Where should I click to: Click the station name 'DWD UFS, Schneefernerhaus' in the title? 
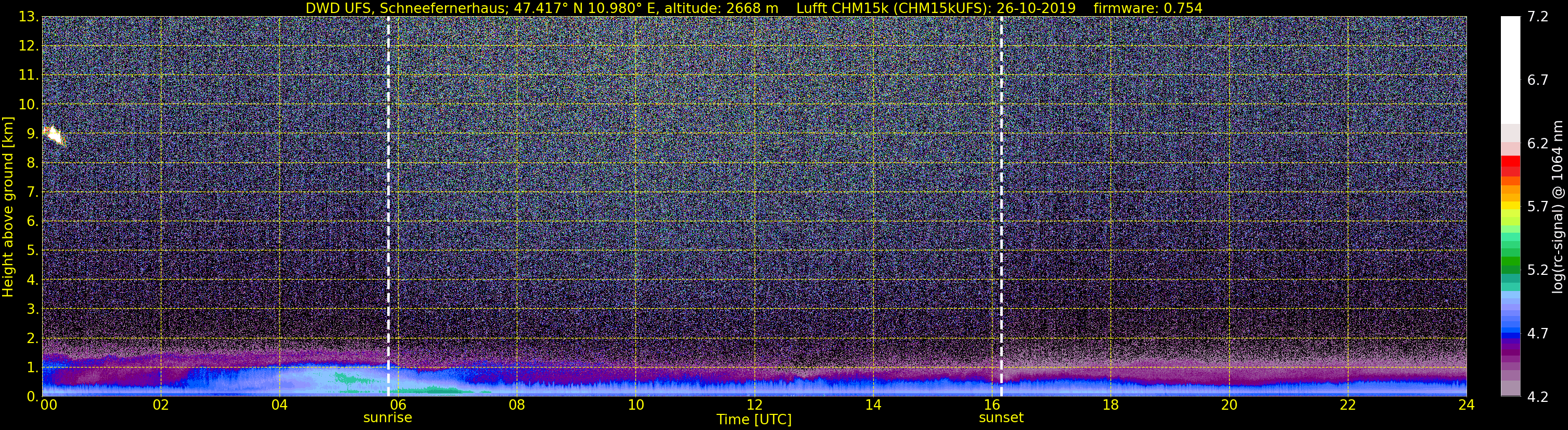405,8
